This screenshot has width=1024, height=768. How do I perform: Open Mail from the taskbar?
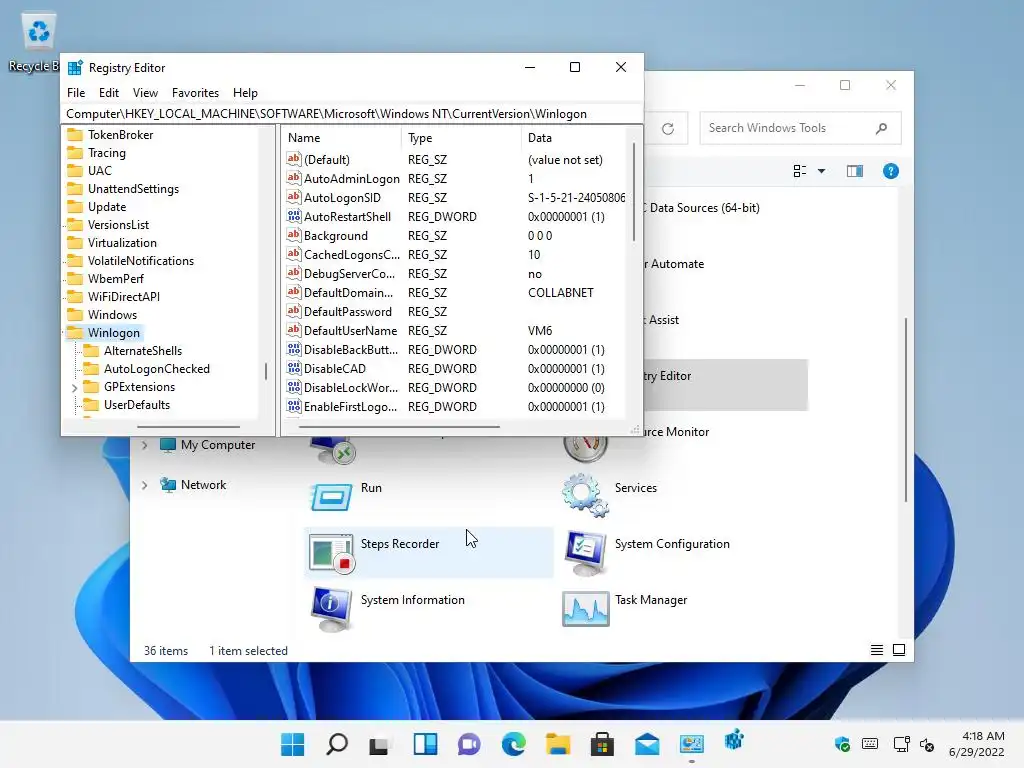pyautogui.click(x=647, y=744)
